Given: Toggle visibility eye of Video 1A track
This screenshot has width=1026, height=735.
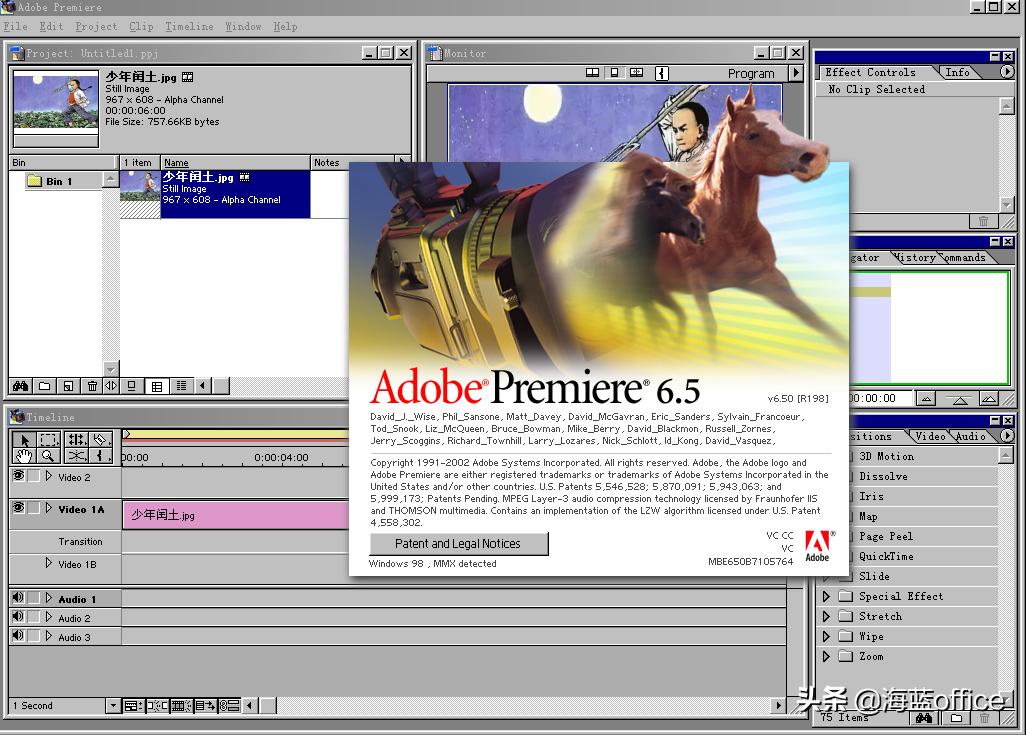Looking at the screenshot, I should pos(18,508).
